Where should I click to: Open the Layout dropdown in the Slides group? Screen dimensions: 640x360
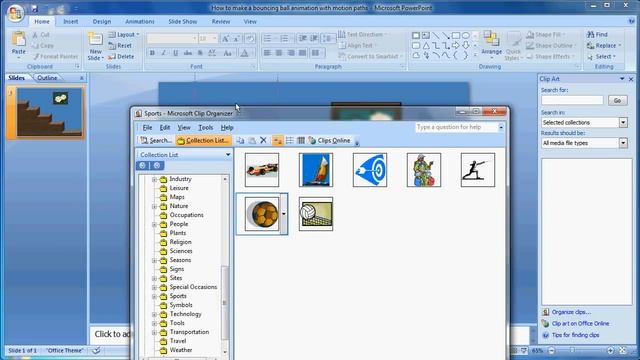pyautogui.click(x=124, y=35)
